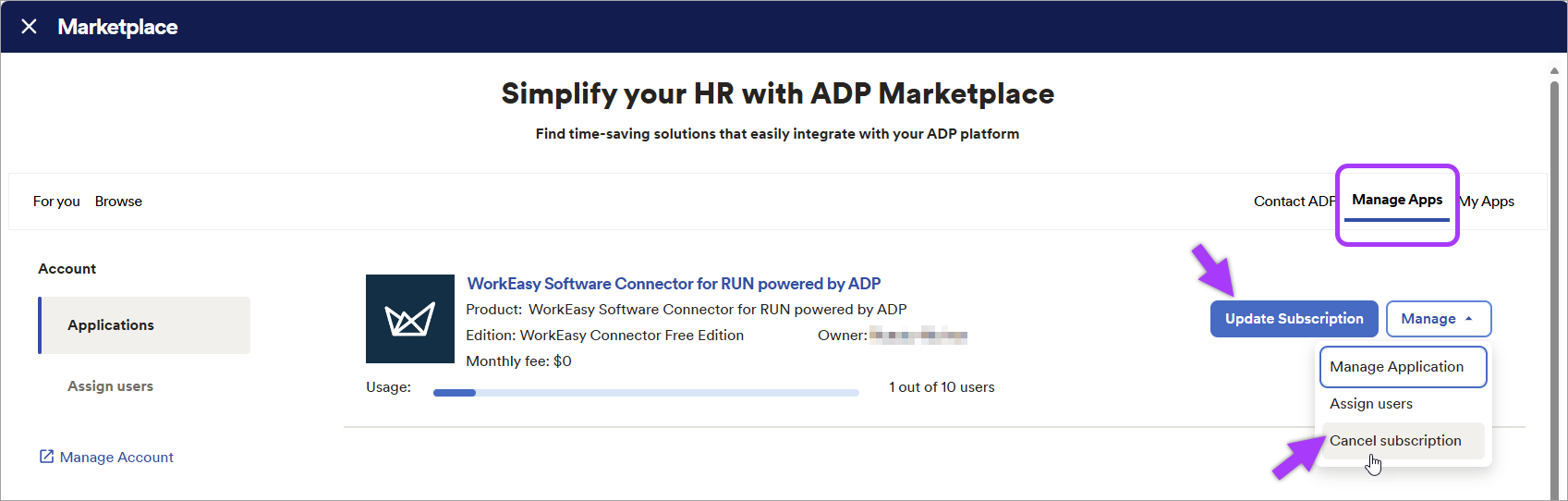Image resolution: width=1568 pixels, height=501 pixels.
Task: Open WorkEasy Software Connector title link
Action: [x=674, y=284]
